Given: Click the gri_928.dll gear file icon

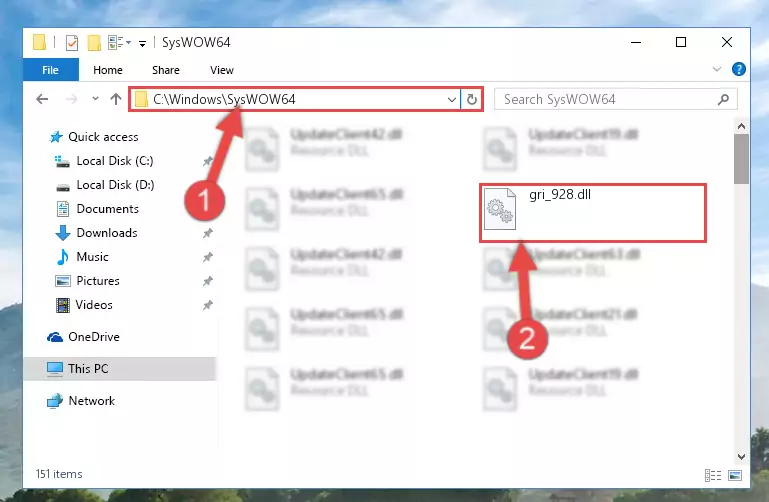Looking at the screenshot, I should coord(499,209).
